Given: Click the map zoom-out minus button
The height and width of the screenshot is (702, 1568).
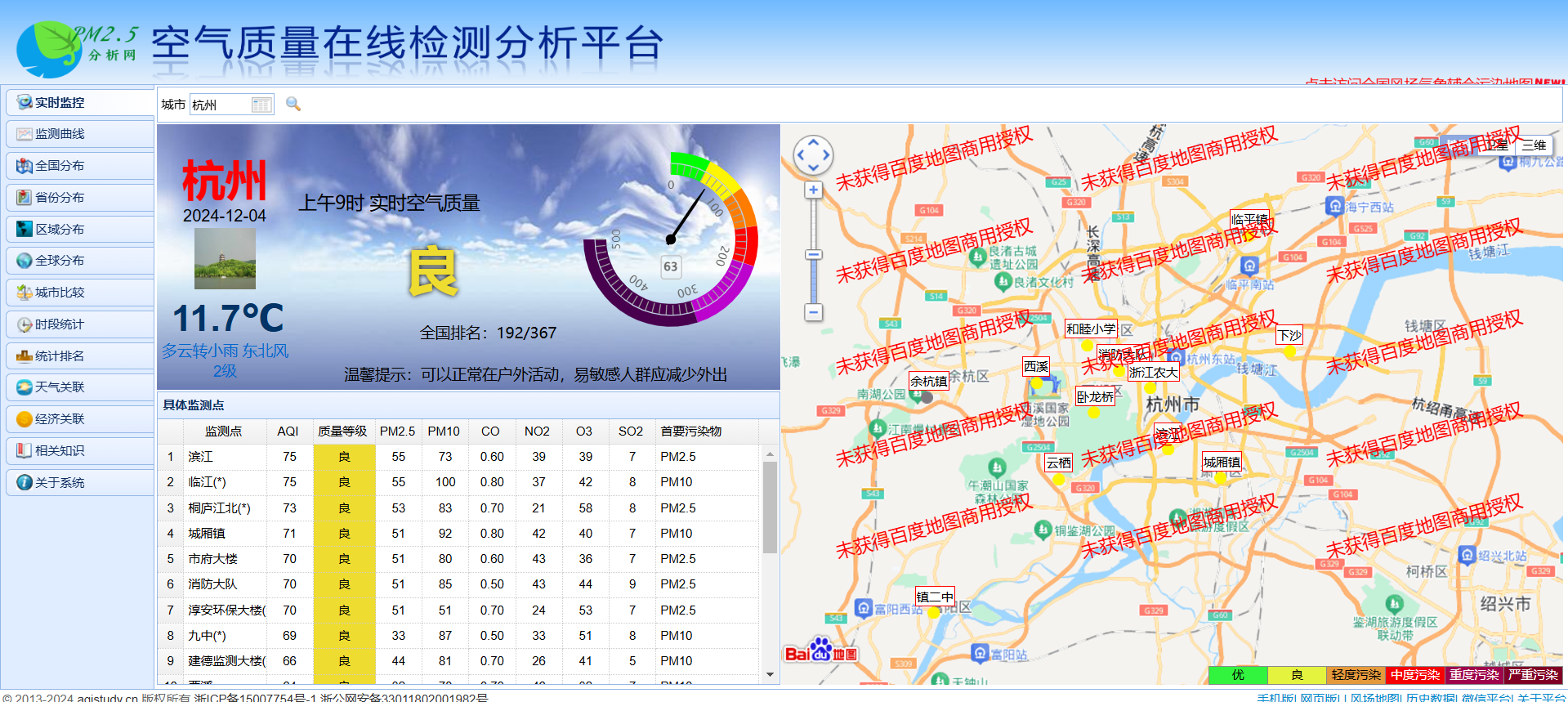Looking at the screenshot, I should pos(813,312).
